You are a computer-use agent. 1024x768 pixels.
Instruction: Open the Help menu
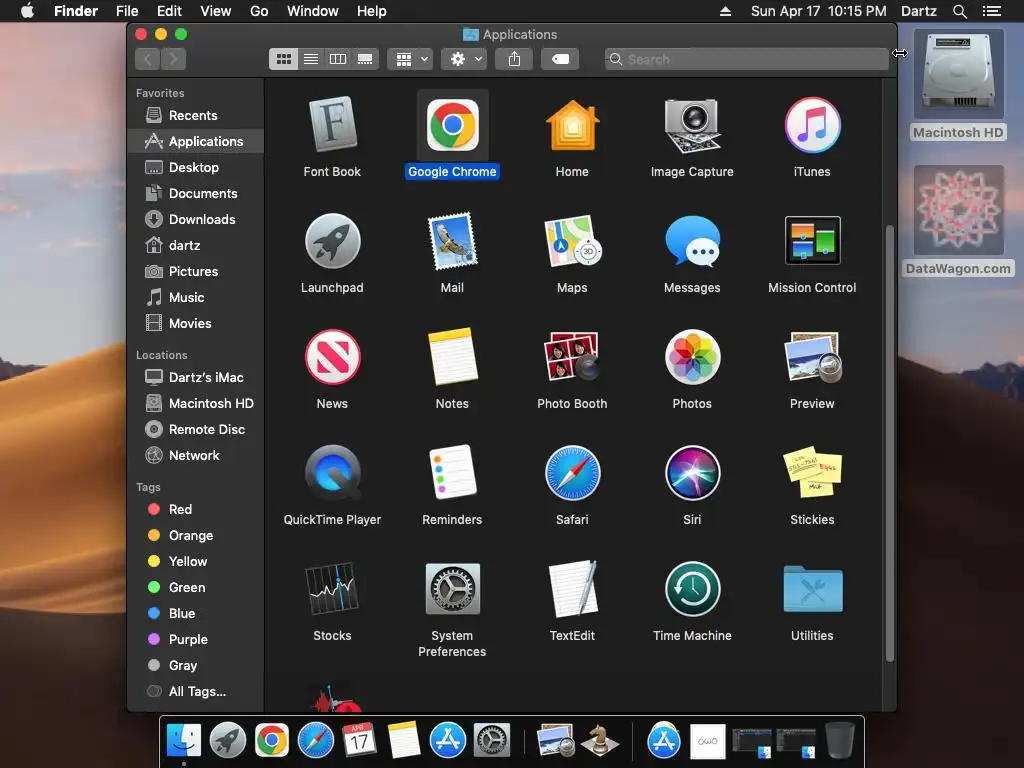click(x=372, y=11)
